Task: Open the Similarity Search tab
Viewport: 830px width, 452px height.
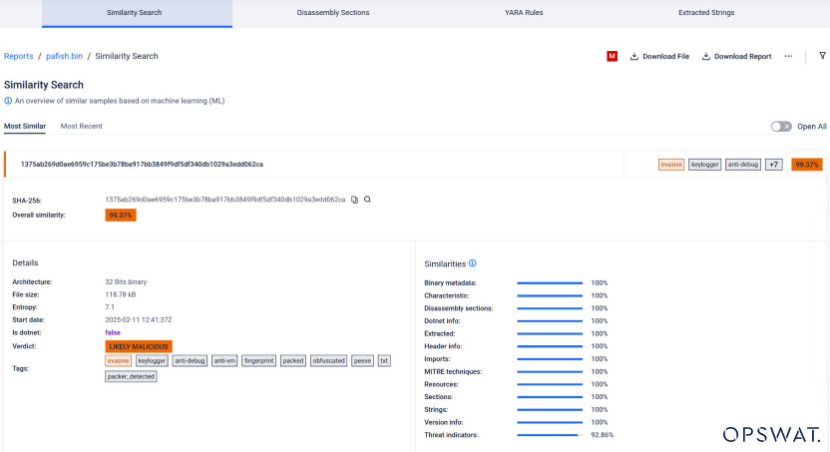Action: (137, 13)
